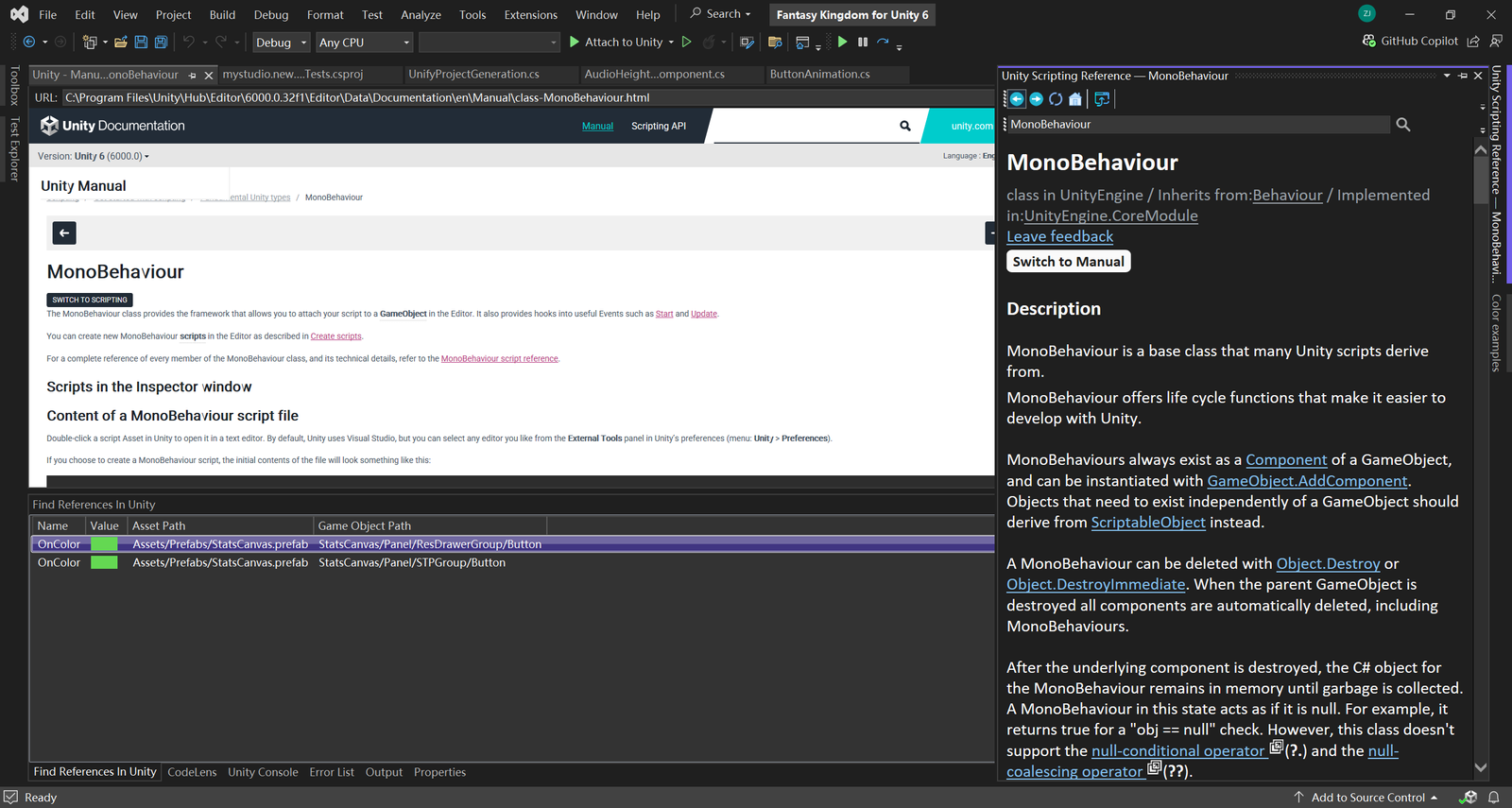
Task: Open the ScriptableObject link
Action: click(1148, 523)
